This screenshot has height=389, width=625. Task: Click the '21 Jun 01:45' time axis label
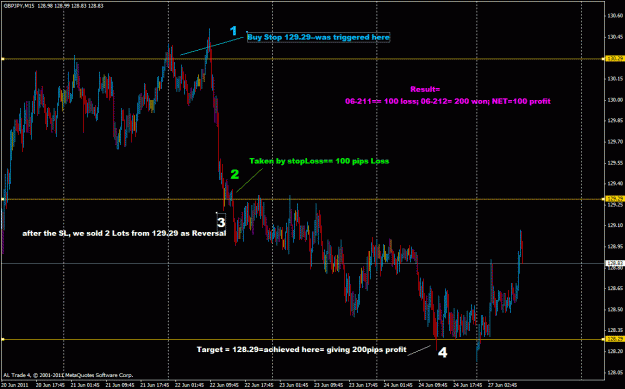pos(85,385)
